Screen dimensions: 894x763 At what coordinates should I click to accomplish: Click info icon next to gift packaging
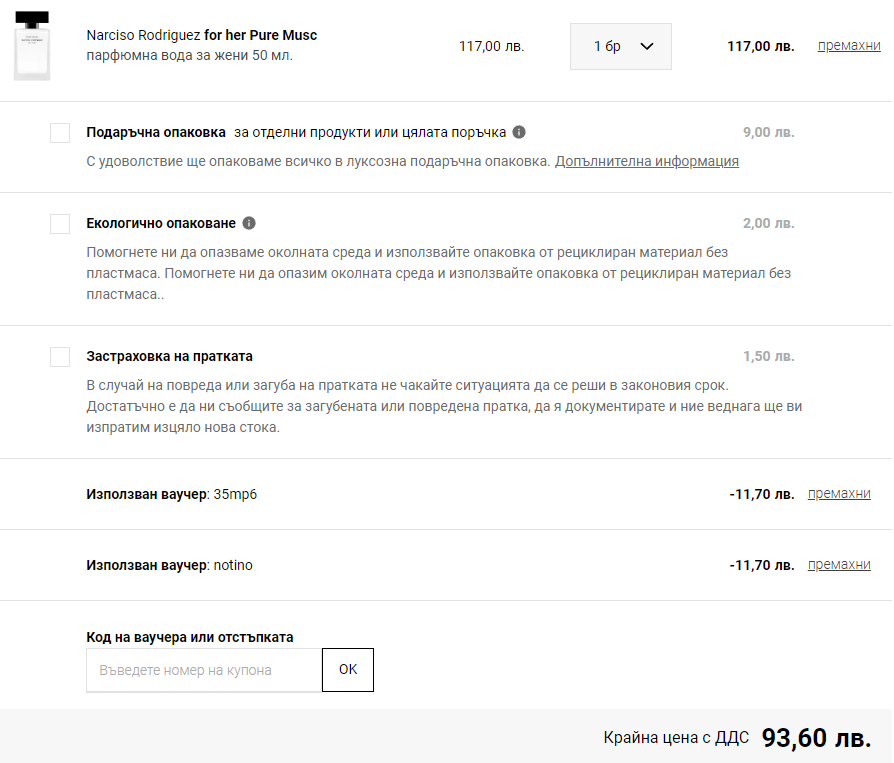tap(519, 132)
